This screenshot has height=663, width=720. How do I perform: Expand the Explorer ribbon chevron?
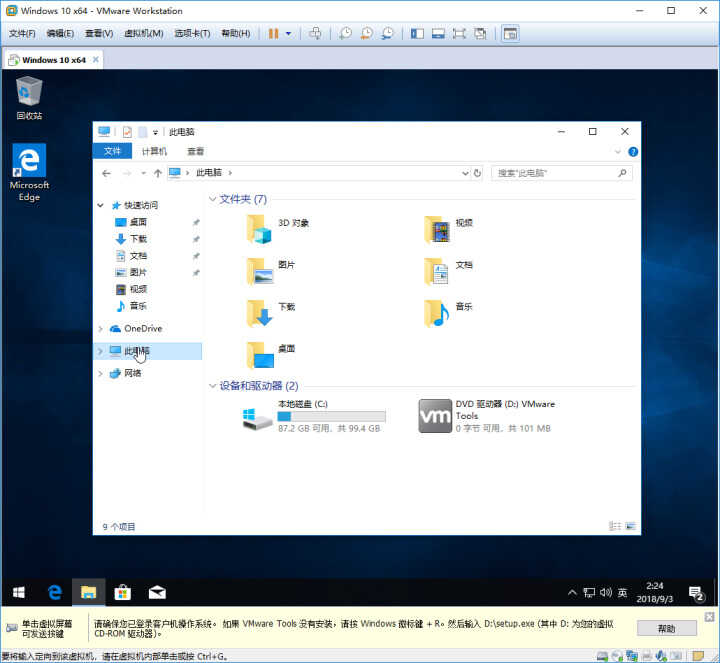tap(618, 152)
